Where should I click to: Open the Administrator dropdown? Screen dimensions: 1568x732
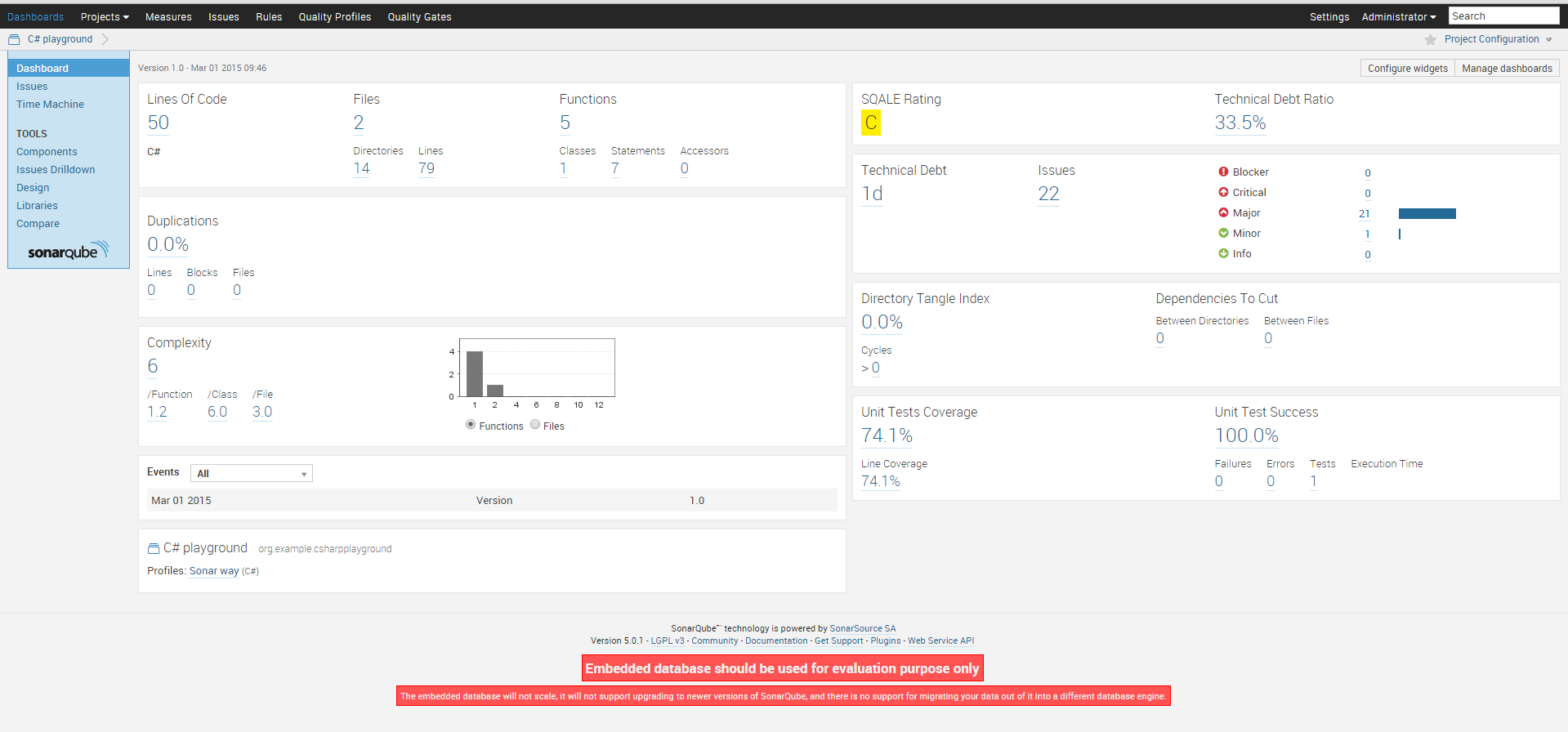point(1398,16)
